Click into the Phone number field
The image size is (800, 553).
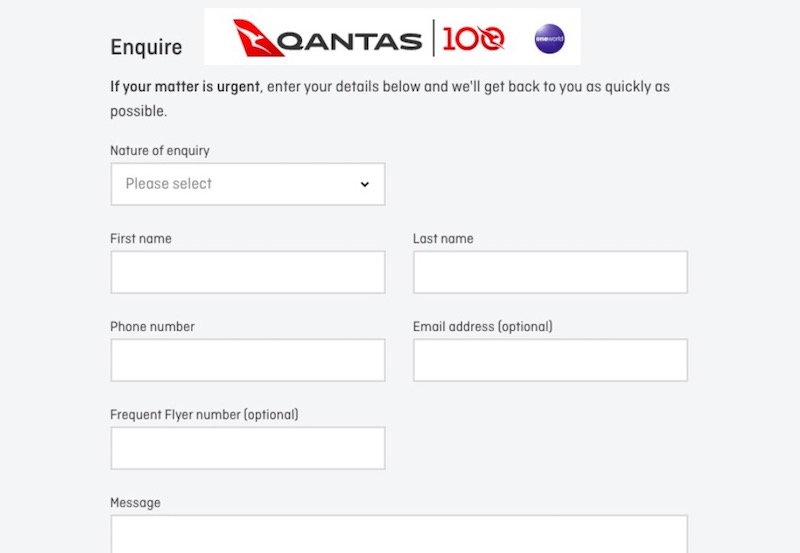pos(247,360)
